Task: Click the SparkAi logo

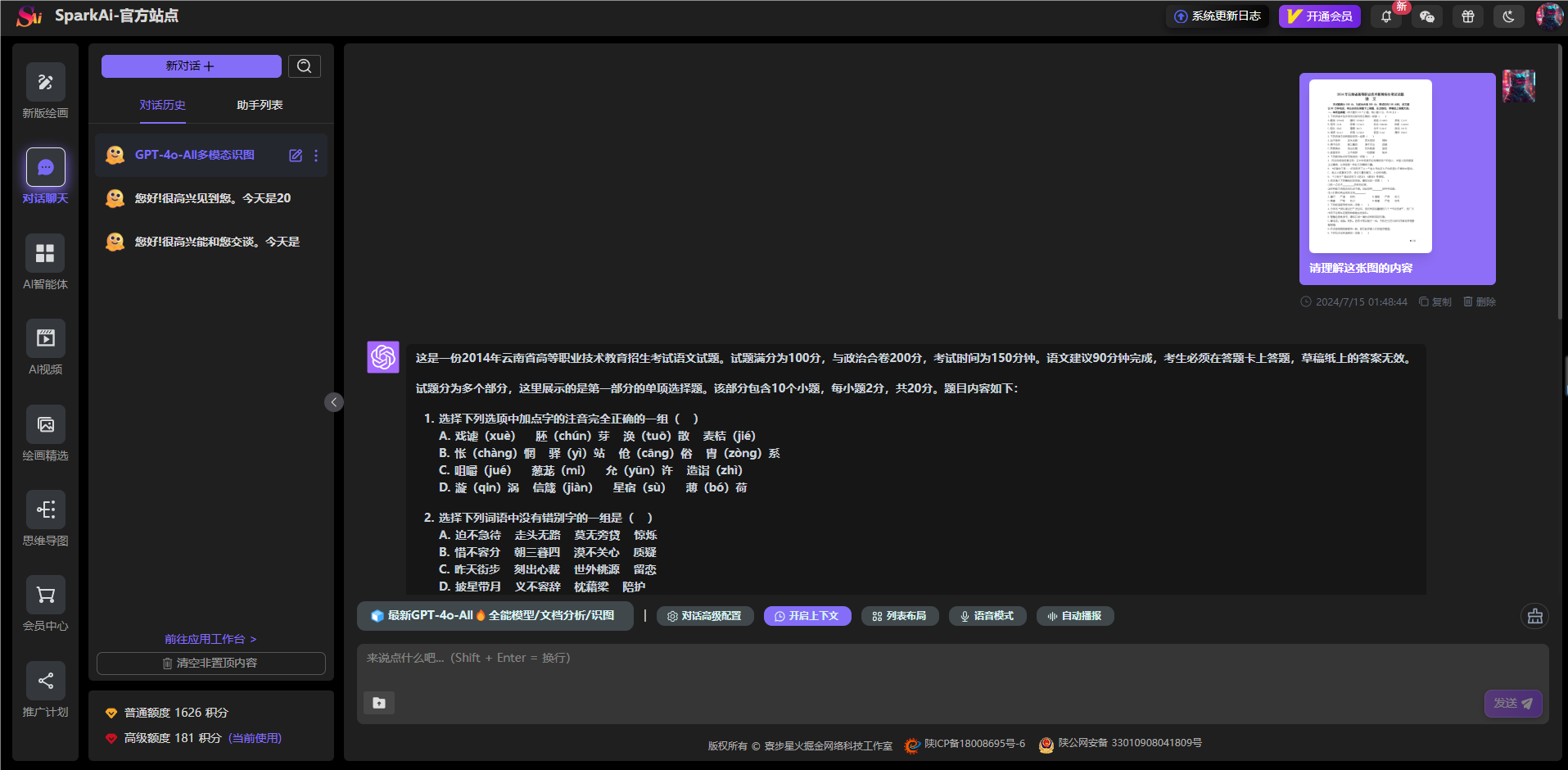Action: pyautogui.click(x=29, y=16)
